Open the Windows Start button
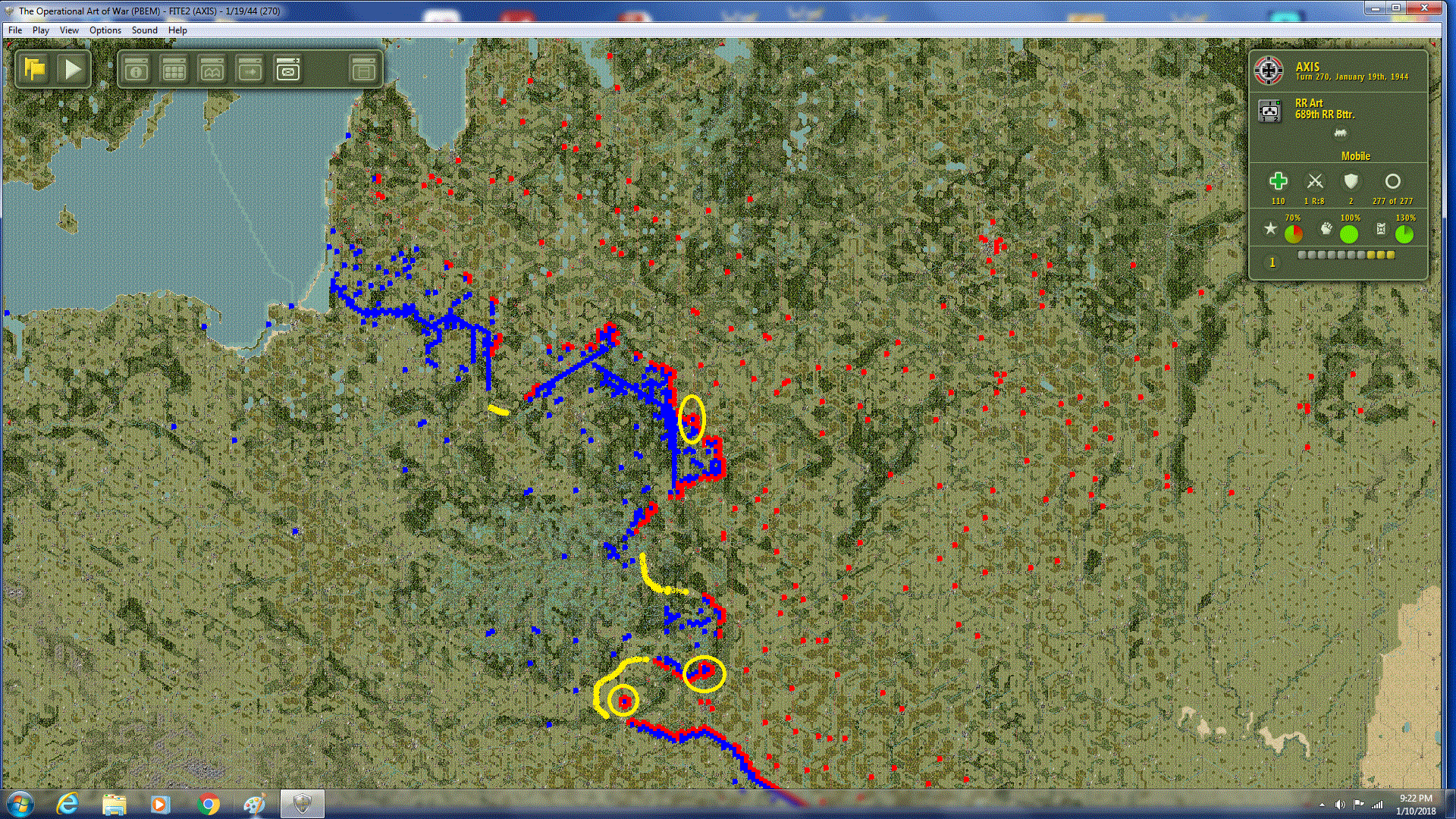Viewport: 1456px width, 819px height. [19, 804]
